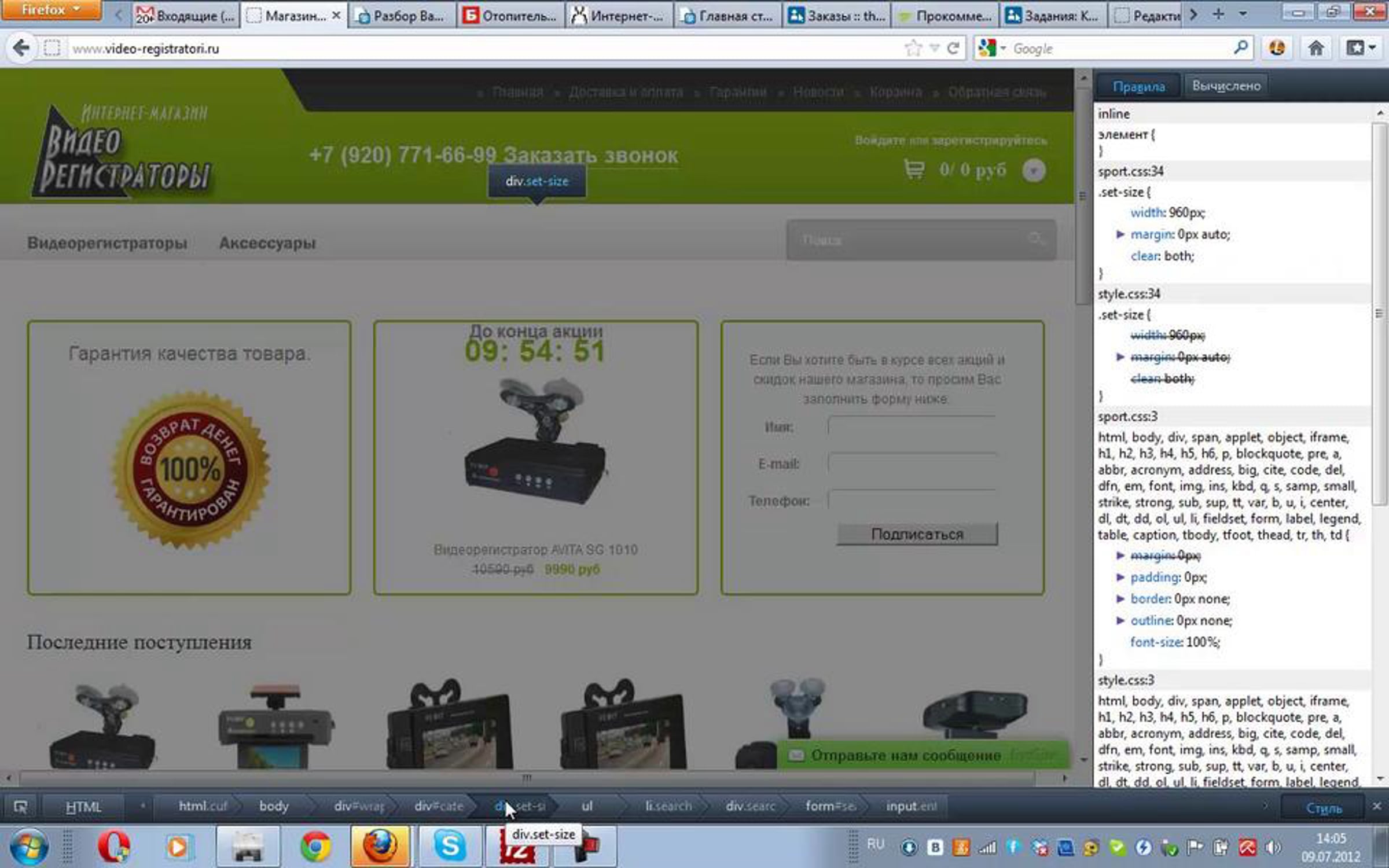Click the Firefox home button
Screen dimensions: 1389x868
point(1315,49)
